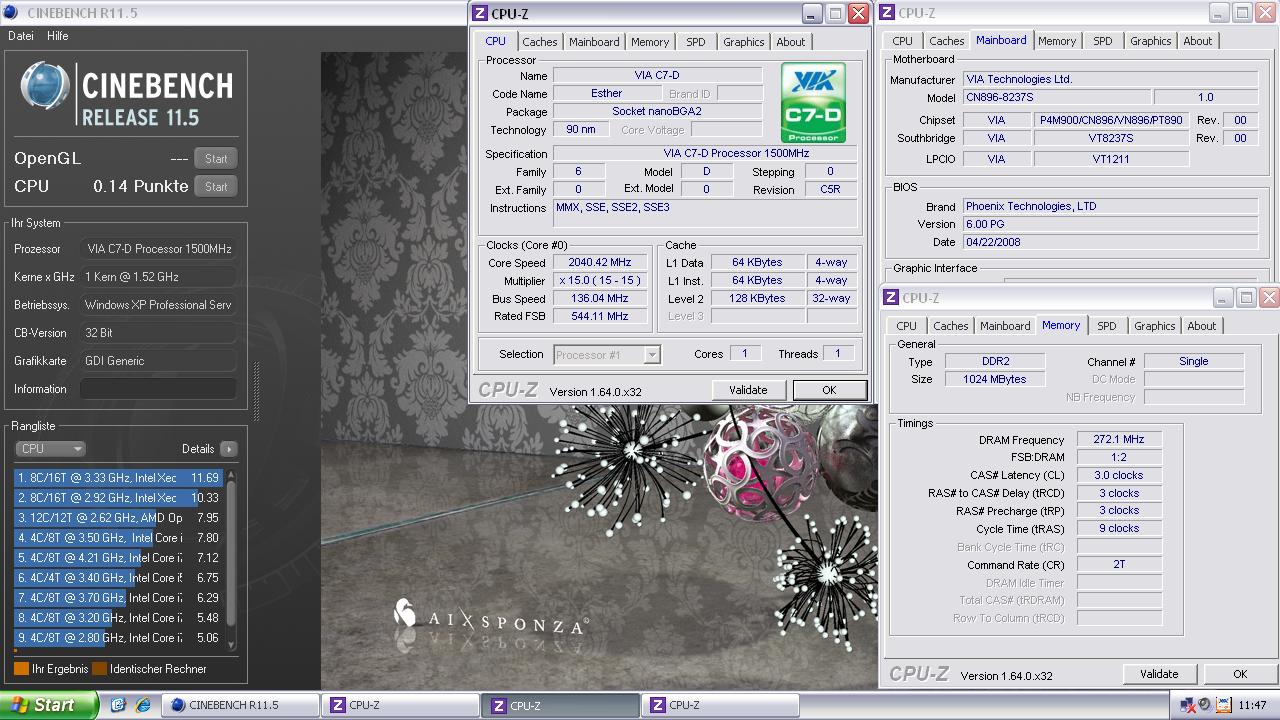This screenshot has width=1280, height=720.
Task: Click the front CPU-Z title bar icon
Action: pos(480,13)
